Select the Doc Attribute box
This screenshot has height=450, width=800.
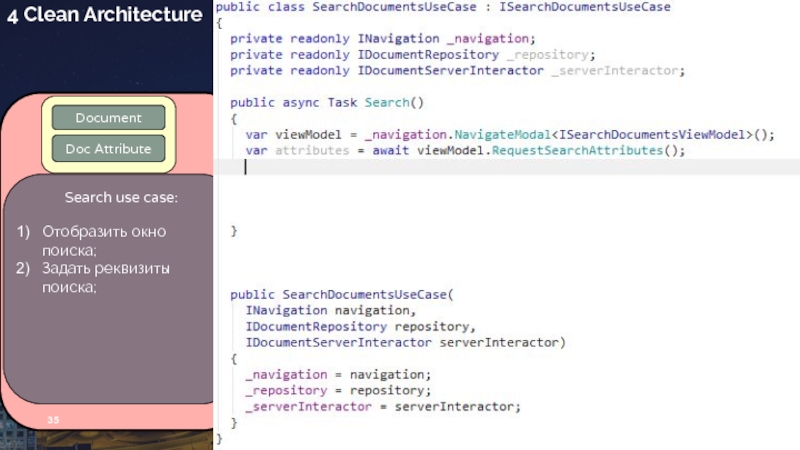click(x=108, y=149)
